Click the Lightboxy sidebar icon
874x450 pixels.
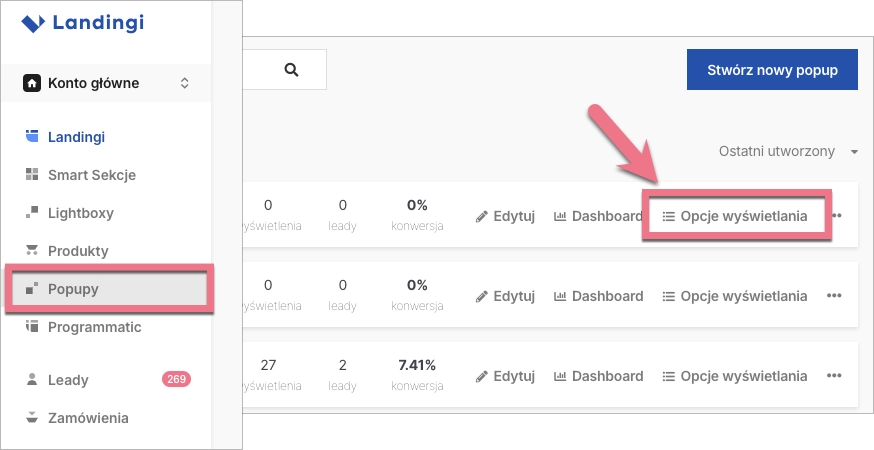tap(32, 213)
